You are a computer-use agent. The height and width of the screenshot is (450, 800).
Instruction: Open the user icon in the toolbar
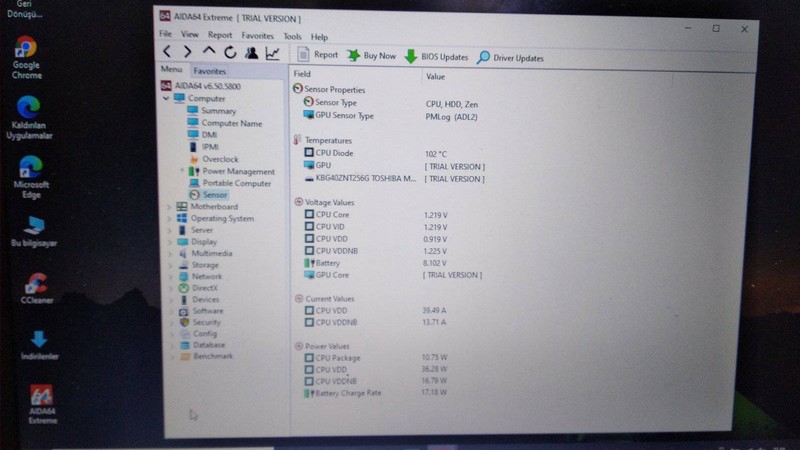coord(251,53)
